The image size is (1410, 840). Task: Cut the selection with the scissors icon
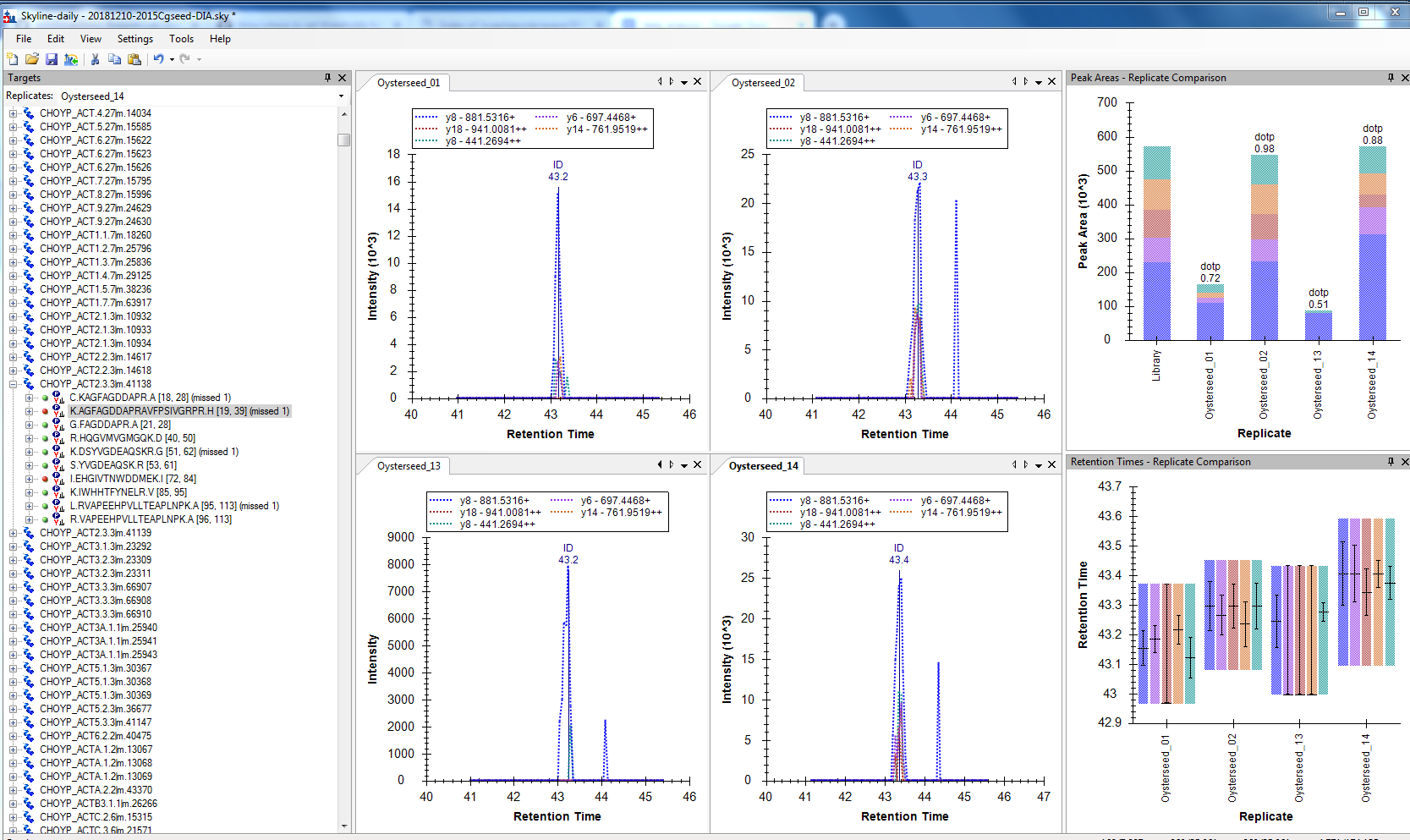tap(95, 58)
